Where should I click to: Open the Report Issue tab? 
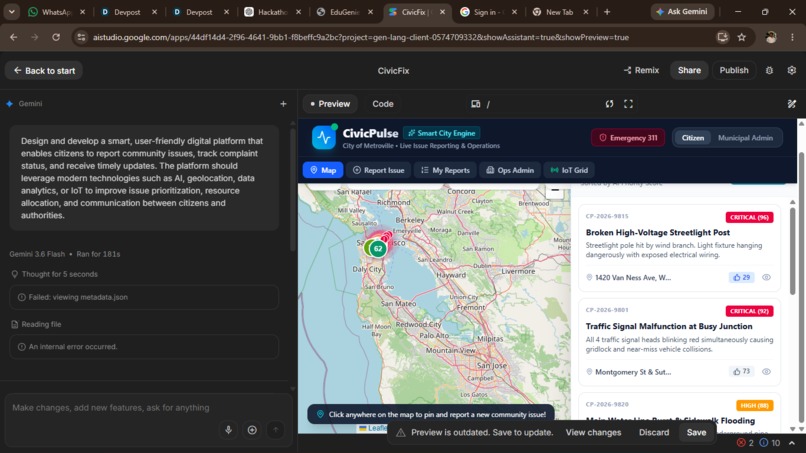[x=378, y=170]
